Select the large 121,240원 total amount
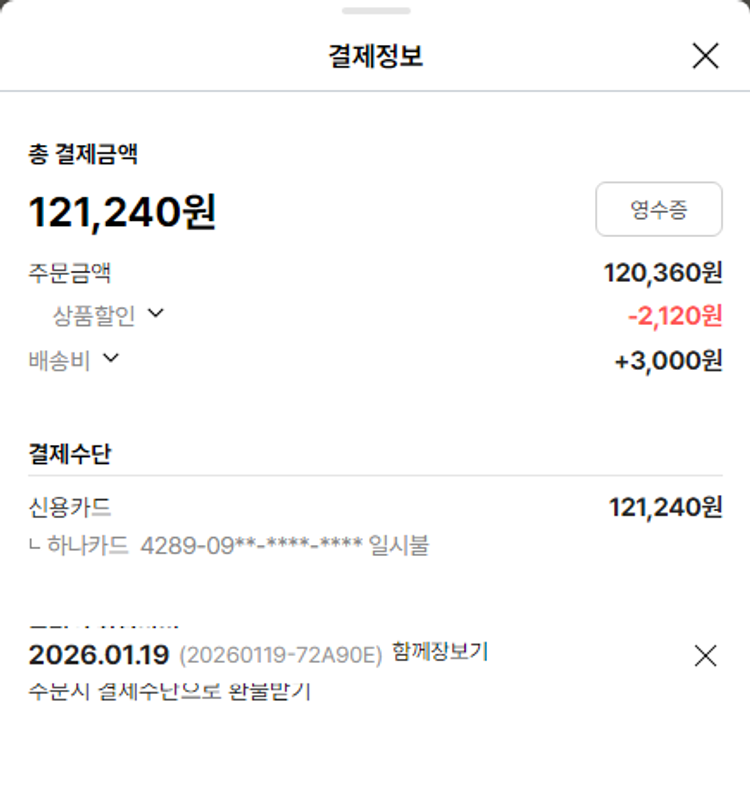The width and height of the screenshot is (750, 810). click(122, 212)
